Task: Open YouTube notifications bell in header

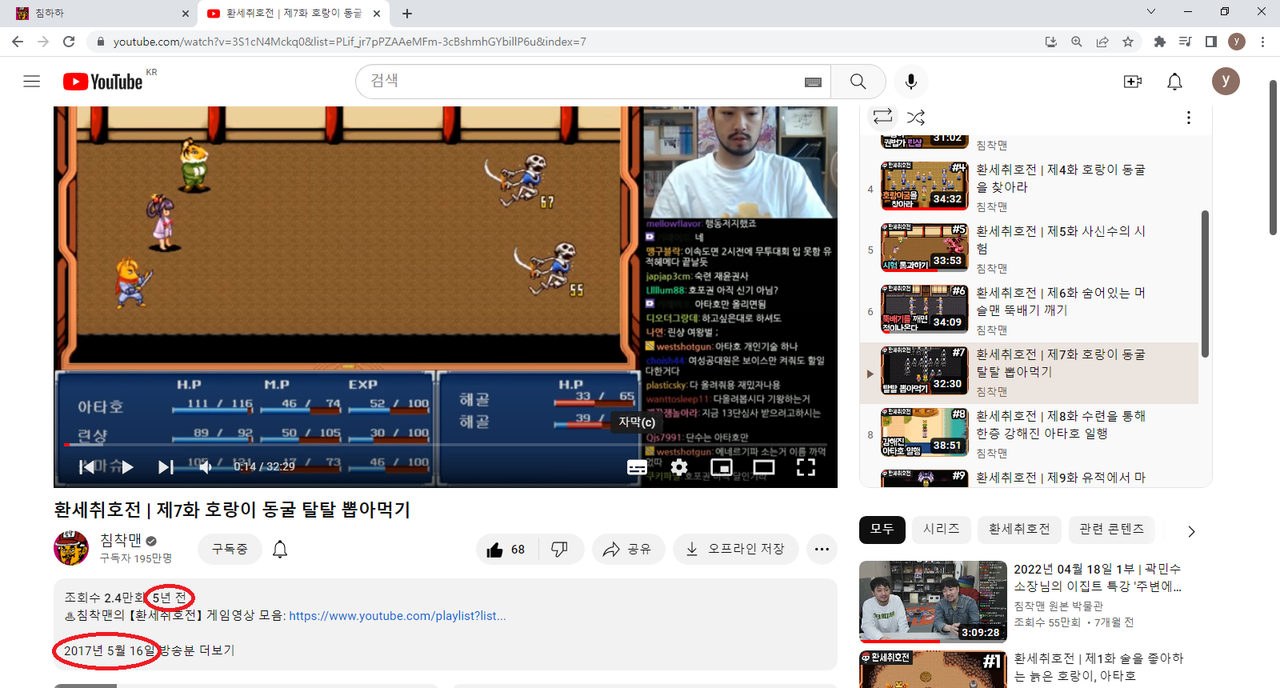Action: pyautogui.click(x=1175, y=82)
